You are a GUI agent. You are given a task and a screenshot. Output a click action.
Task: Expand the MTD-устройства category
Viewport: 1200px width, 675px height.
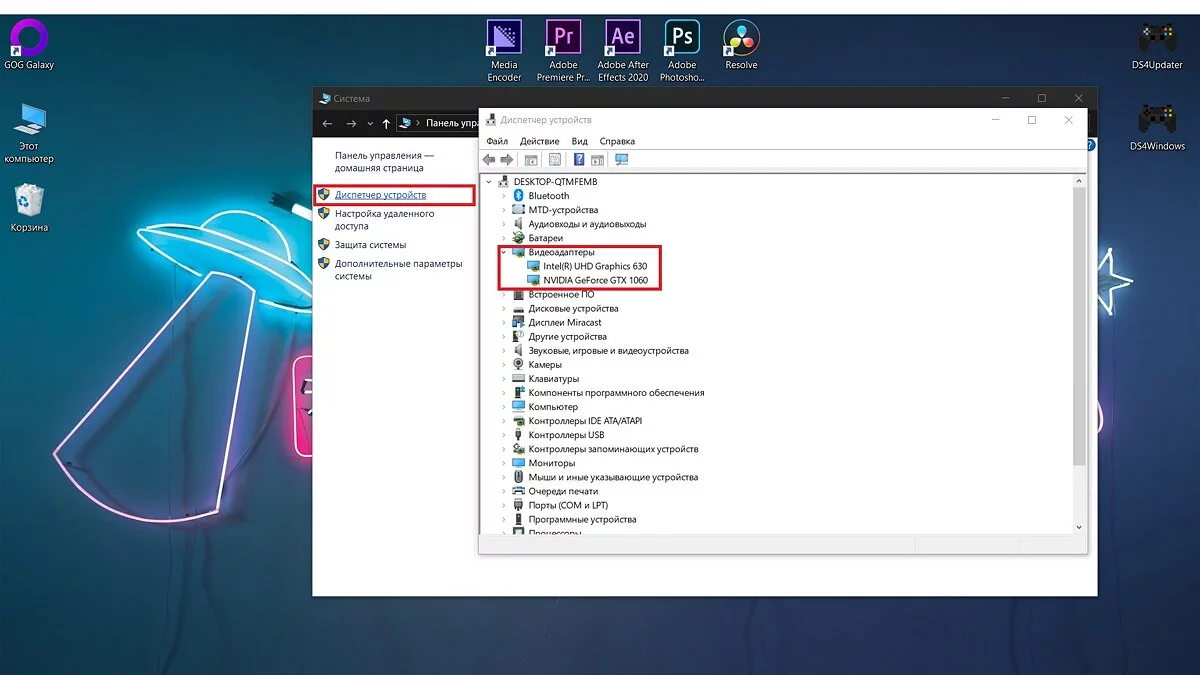pos(504,210)
